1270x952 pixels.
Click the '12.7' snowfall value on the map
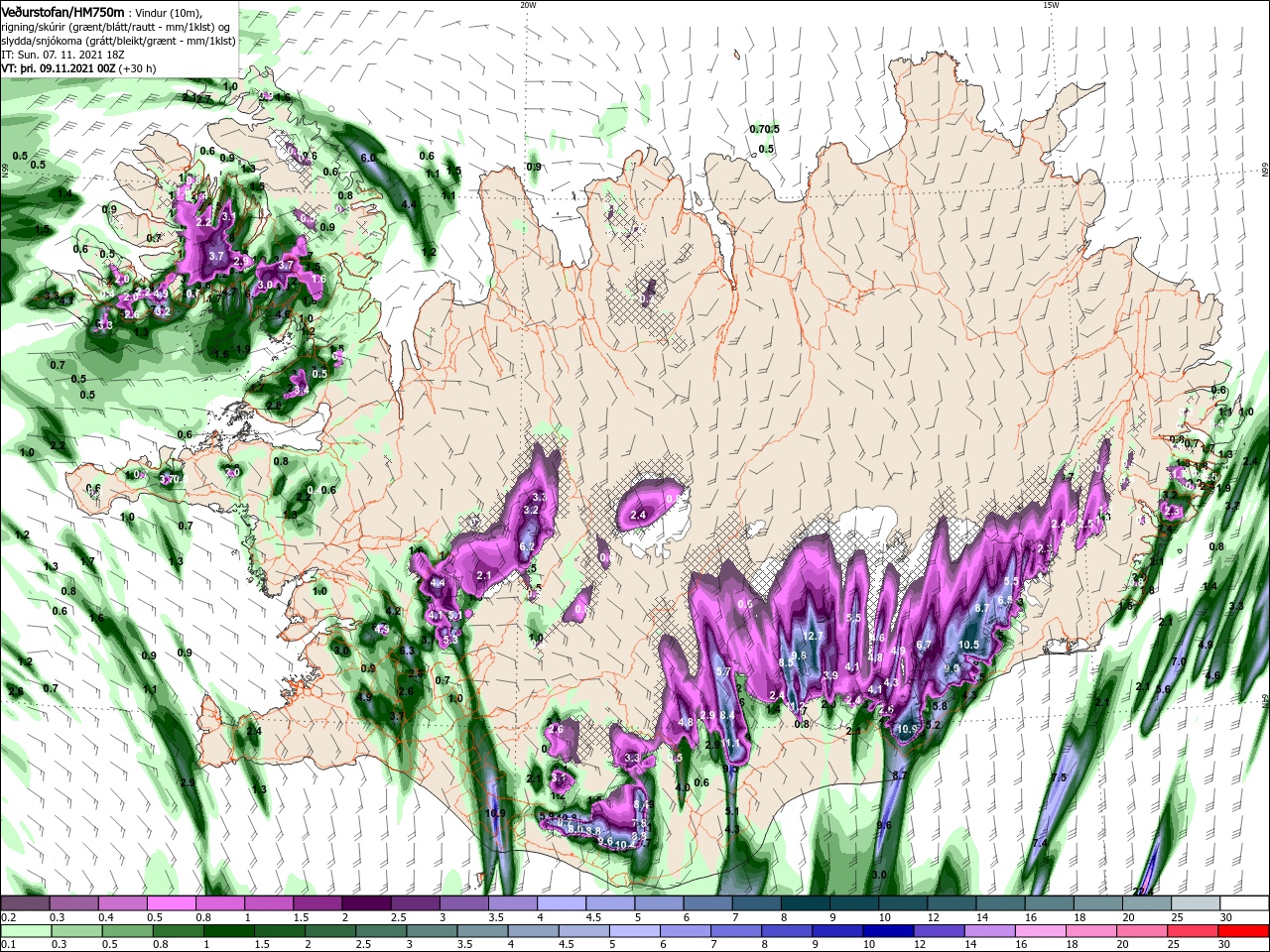pyautogui.click(x=814, y=636)
